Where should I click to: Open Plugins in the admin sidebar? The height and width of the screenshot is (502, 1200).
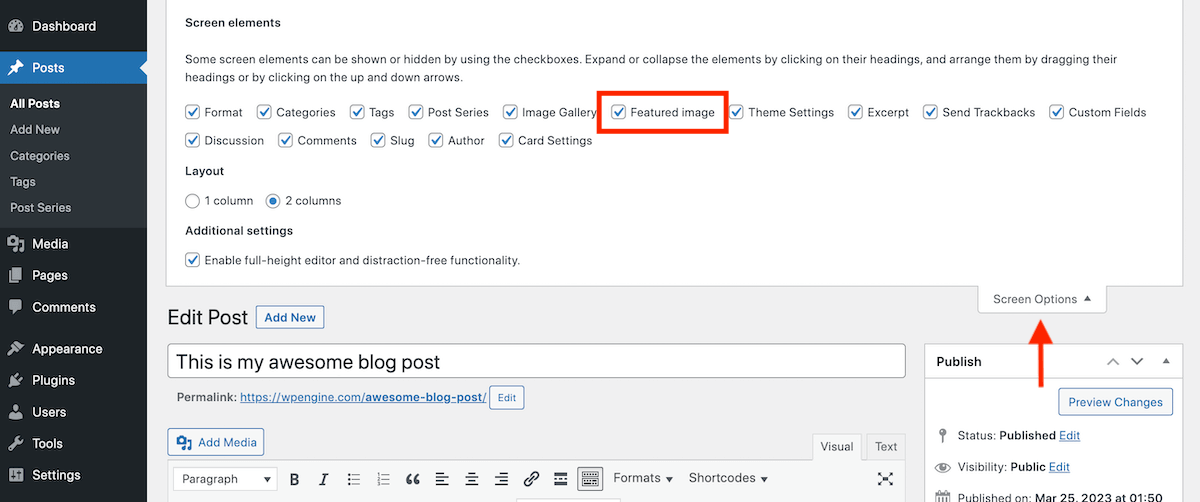coord(53,380)
